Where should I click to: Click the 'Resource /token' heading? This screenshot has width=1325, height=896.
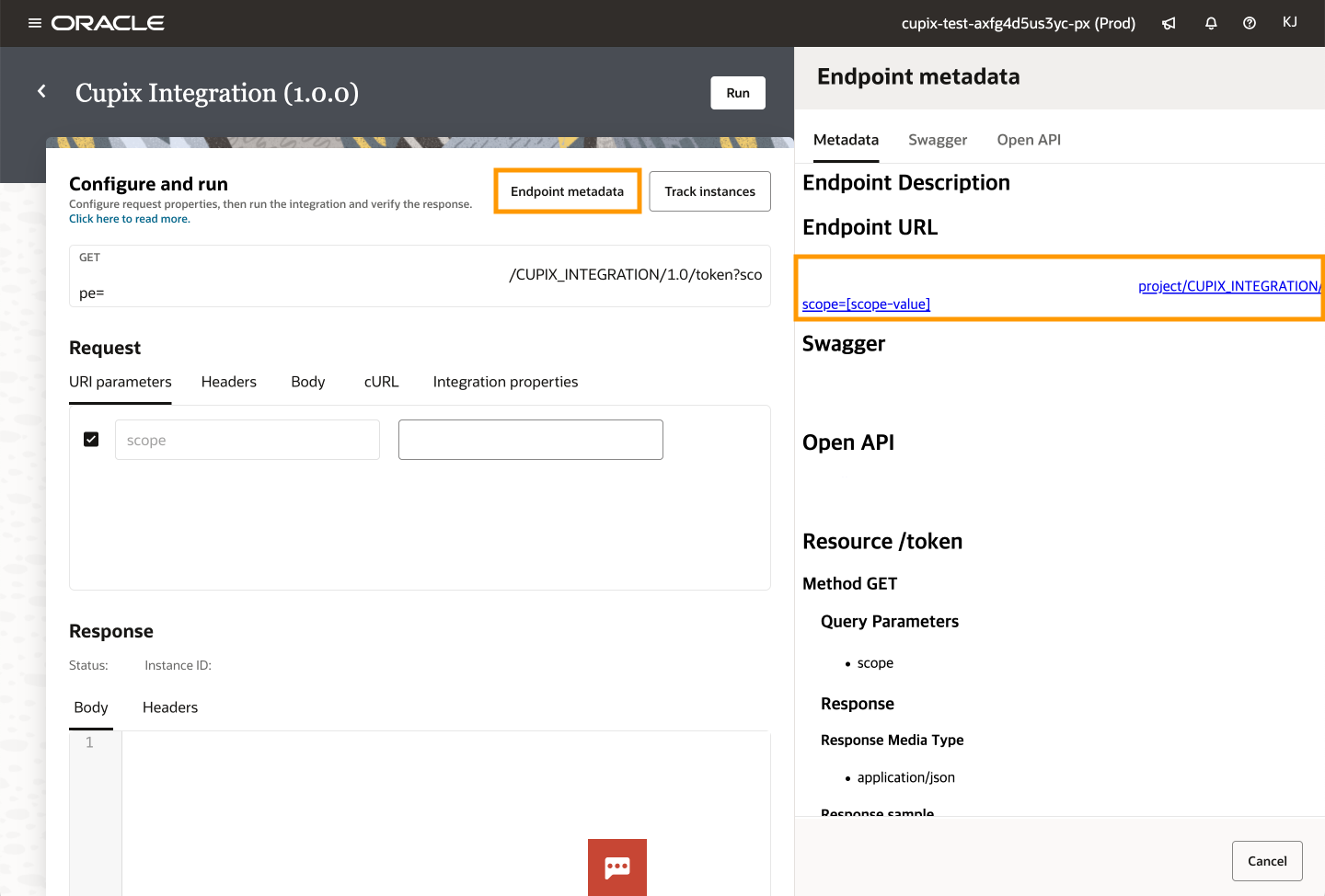point(882,541)
